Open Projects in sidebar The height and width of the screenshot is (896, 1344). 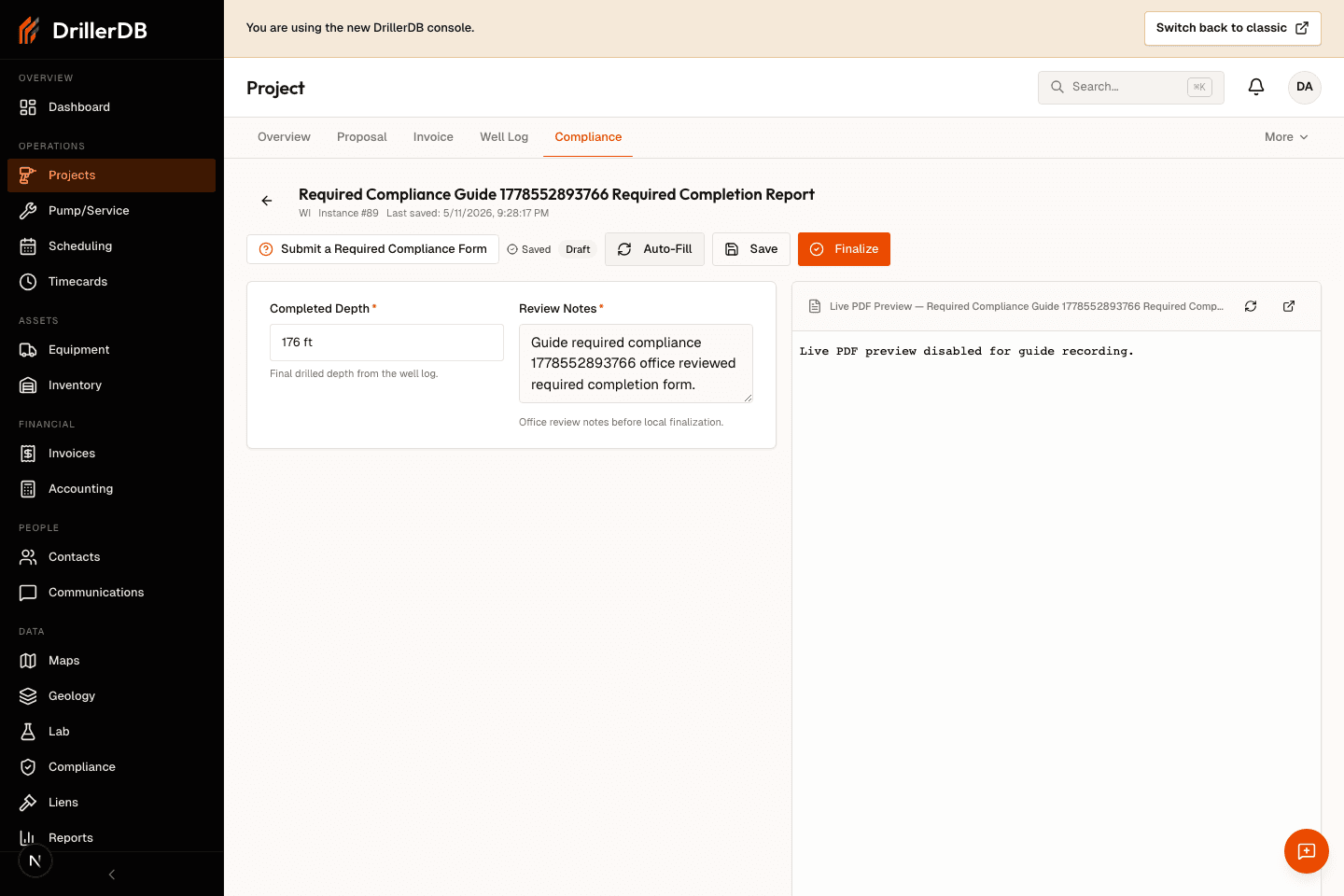pyautogui.click(x=111, y=175)
